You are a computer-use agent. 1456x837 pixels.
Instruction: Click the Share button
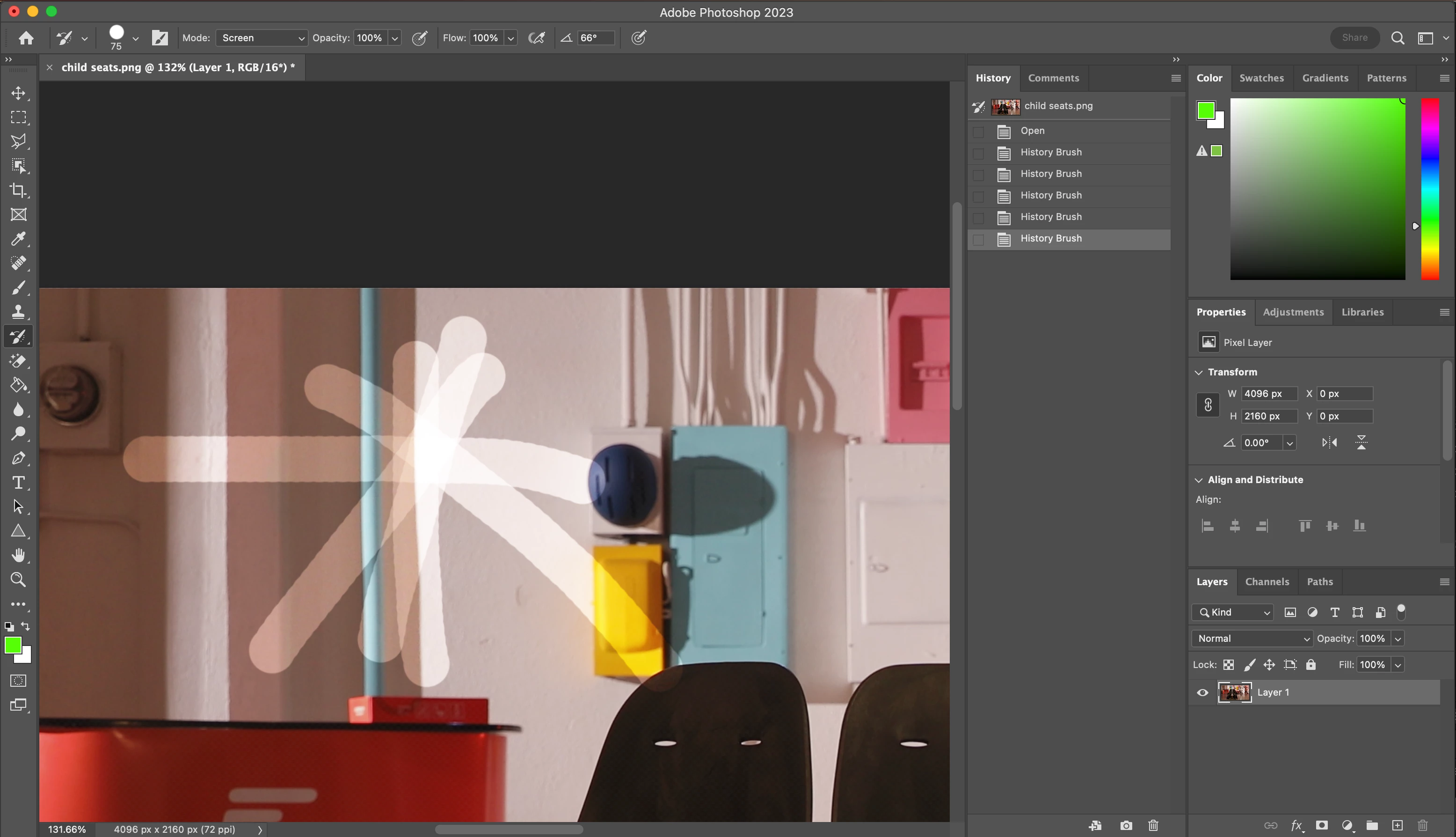[1354, 38]
